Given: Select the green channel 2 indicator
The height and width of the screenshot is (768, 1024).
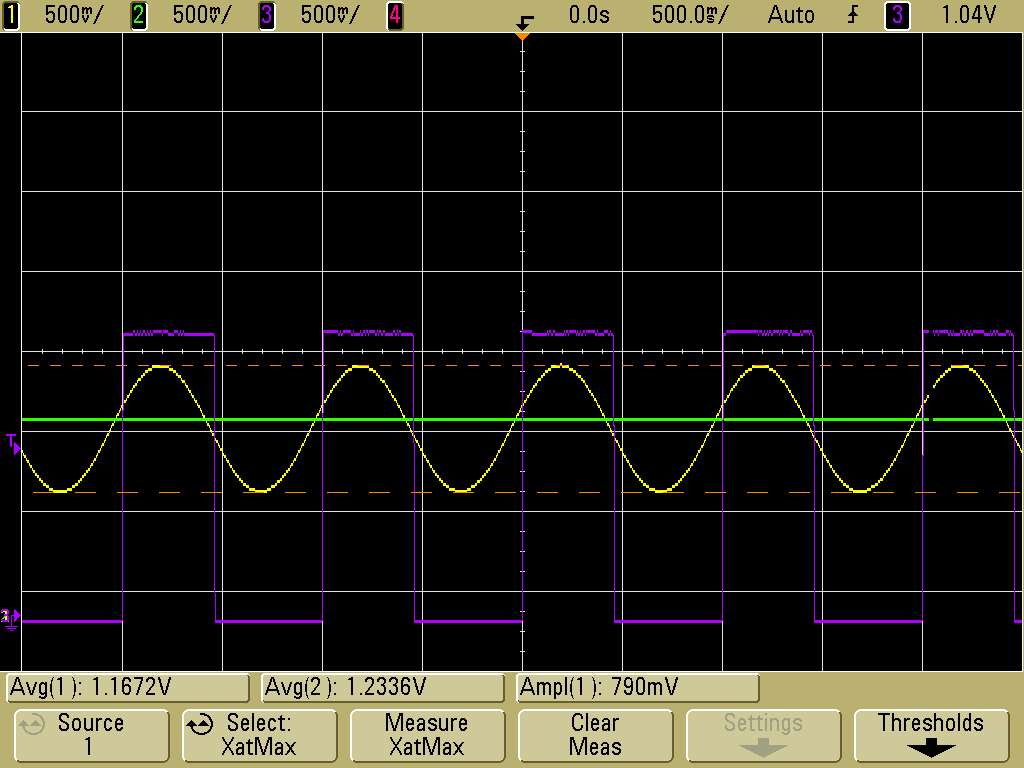Looking at the screenshot, I should 139,15.
